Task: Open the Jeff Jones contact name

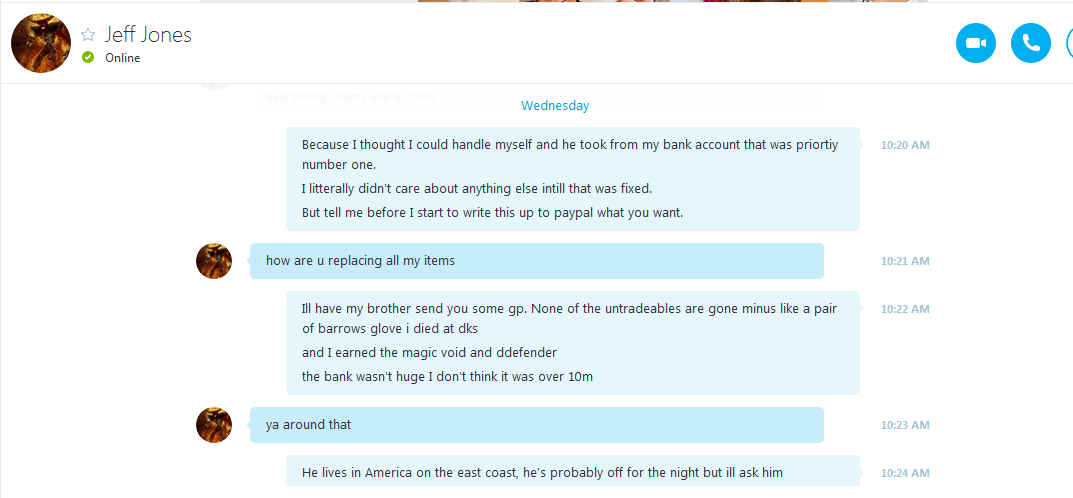Action: tap(148, 34)
